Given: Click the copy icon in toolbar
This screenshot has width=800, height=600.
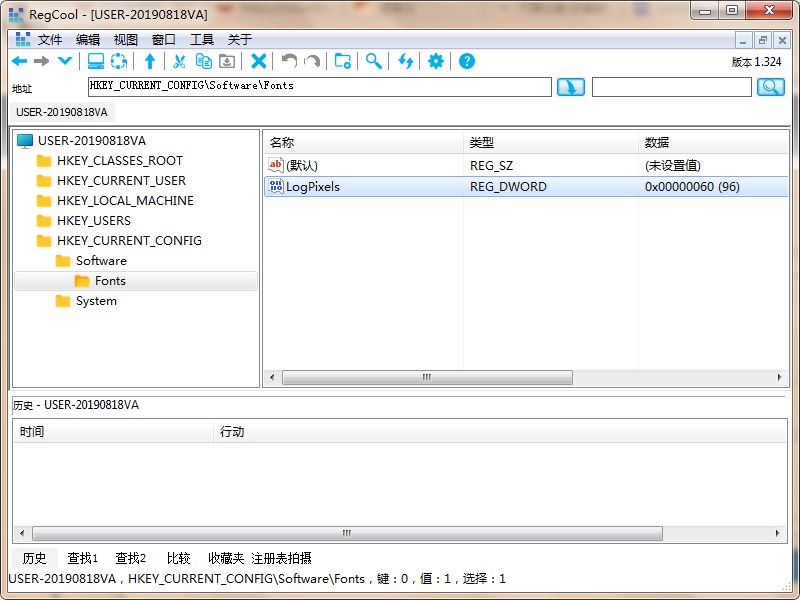Looking at the screenshot, I should click(x=203, y=61).
